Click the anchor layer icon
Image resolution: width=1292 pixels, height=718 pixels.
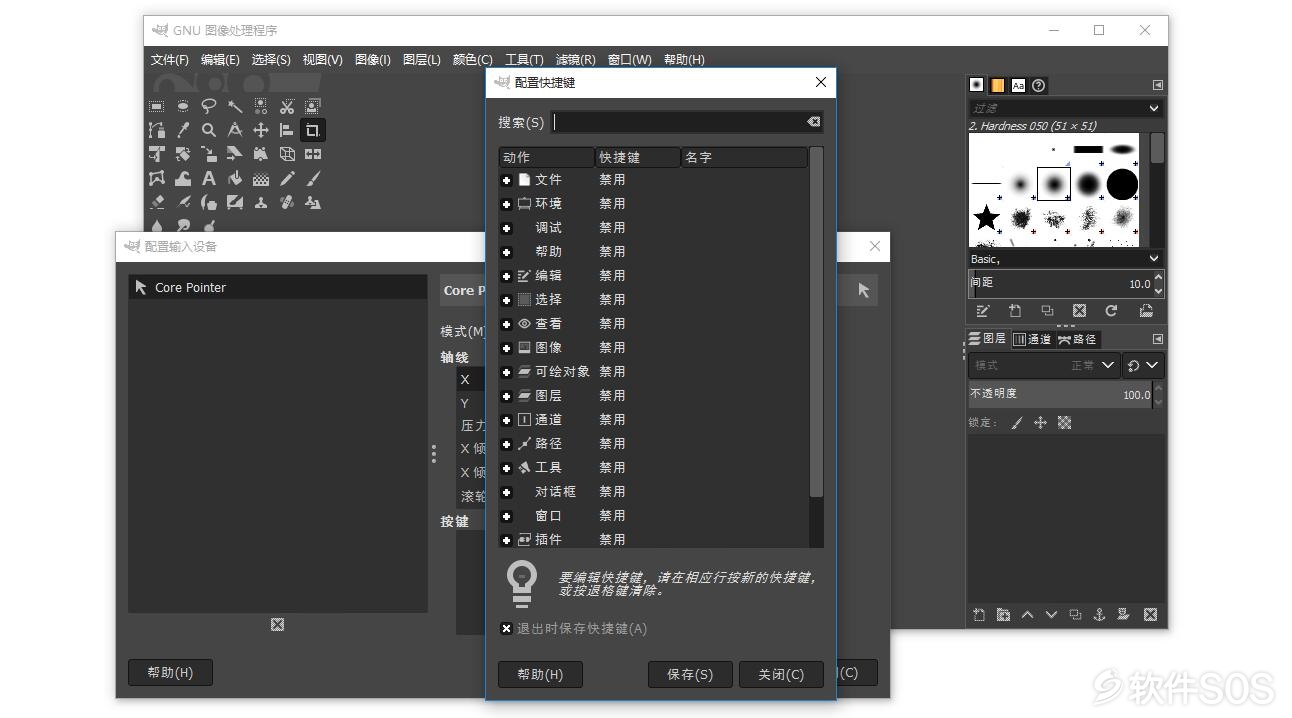click(x=1099, y=614)
